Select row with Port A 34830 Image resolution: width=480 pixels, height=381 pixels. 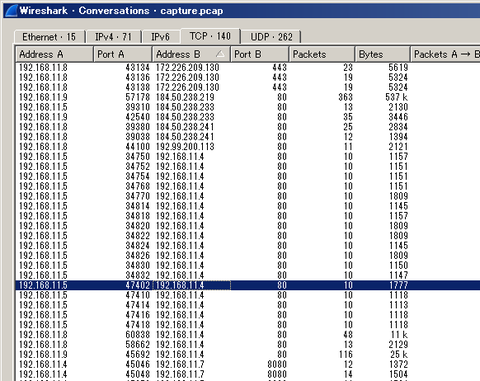[248, 266]
